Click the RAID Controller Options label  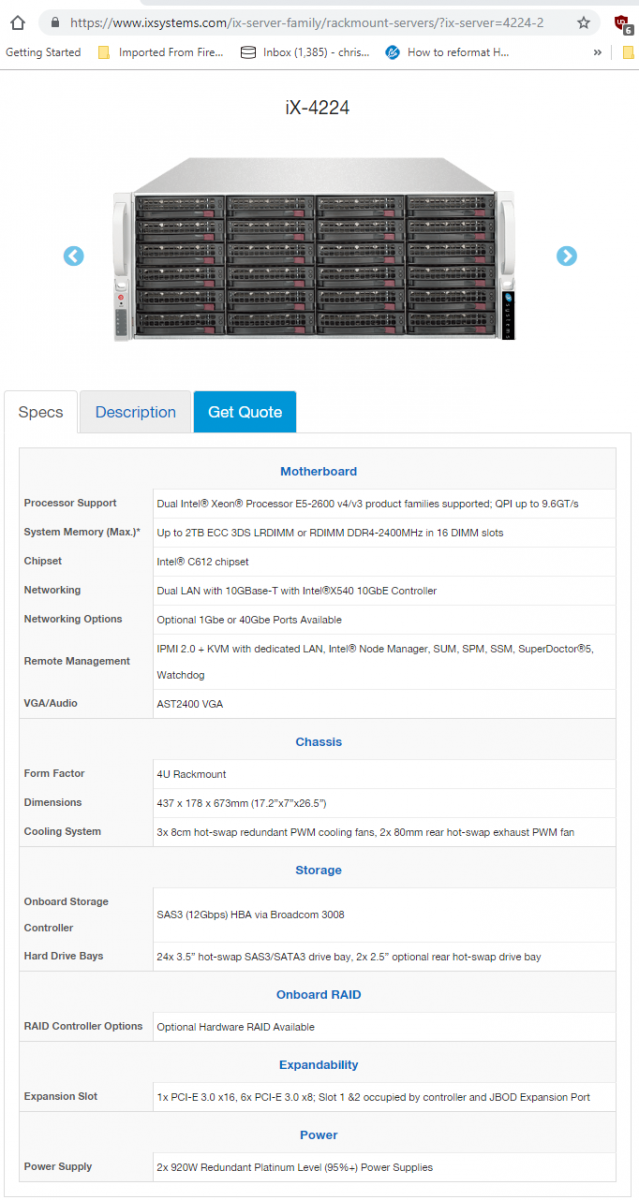pos(83,1026)
